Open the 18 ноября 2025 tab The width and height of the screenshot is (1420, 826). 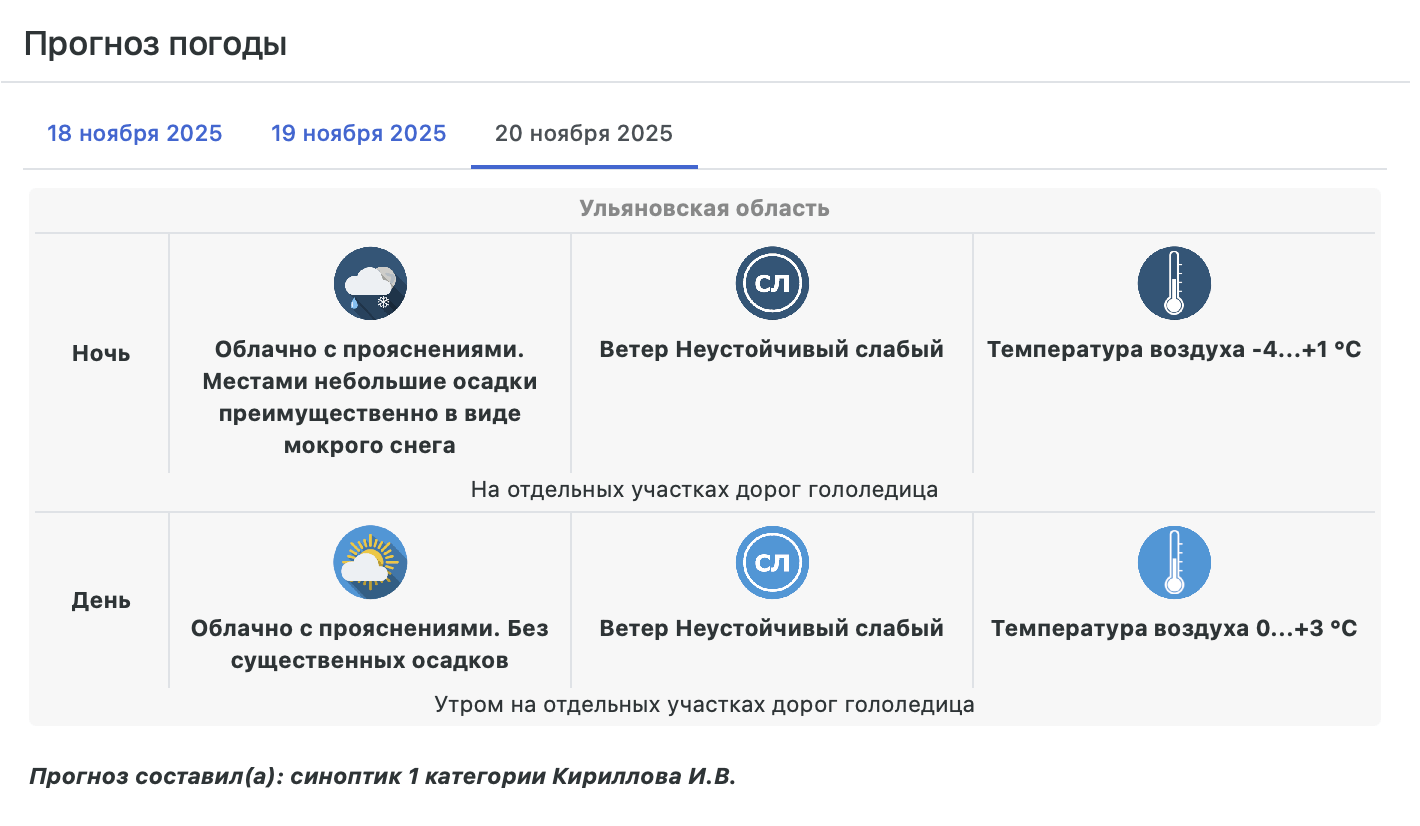pos(135,134)
